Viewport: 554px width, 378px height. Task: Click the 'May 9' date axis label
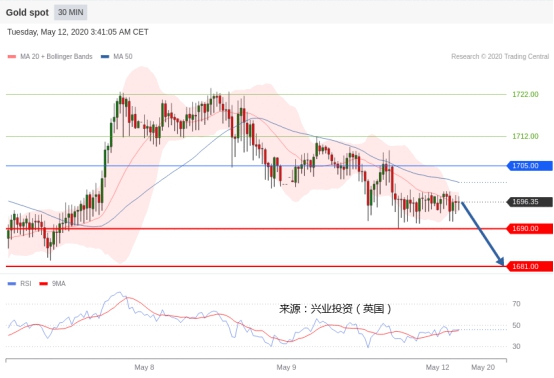pos(286,367)
